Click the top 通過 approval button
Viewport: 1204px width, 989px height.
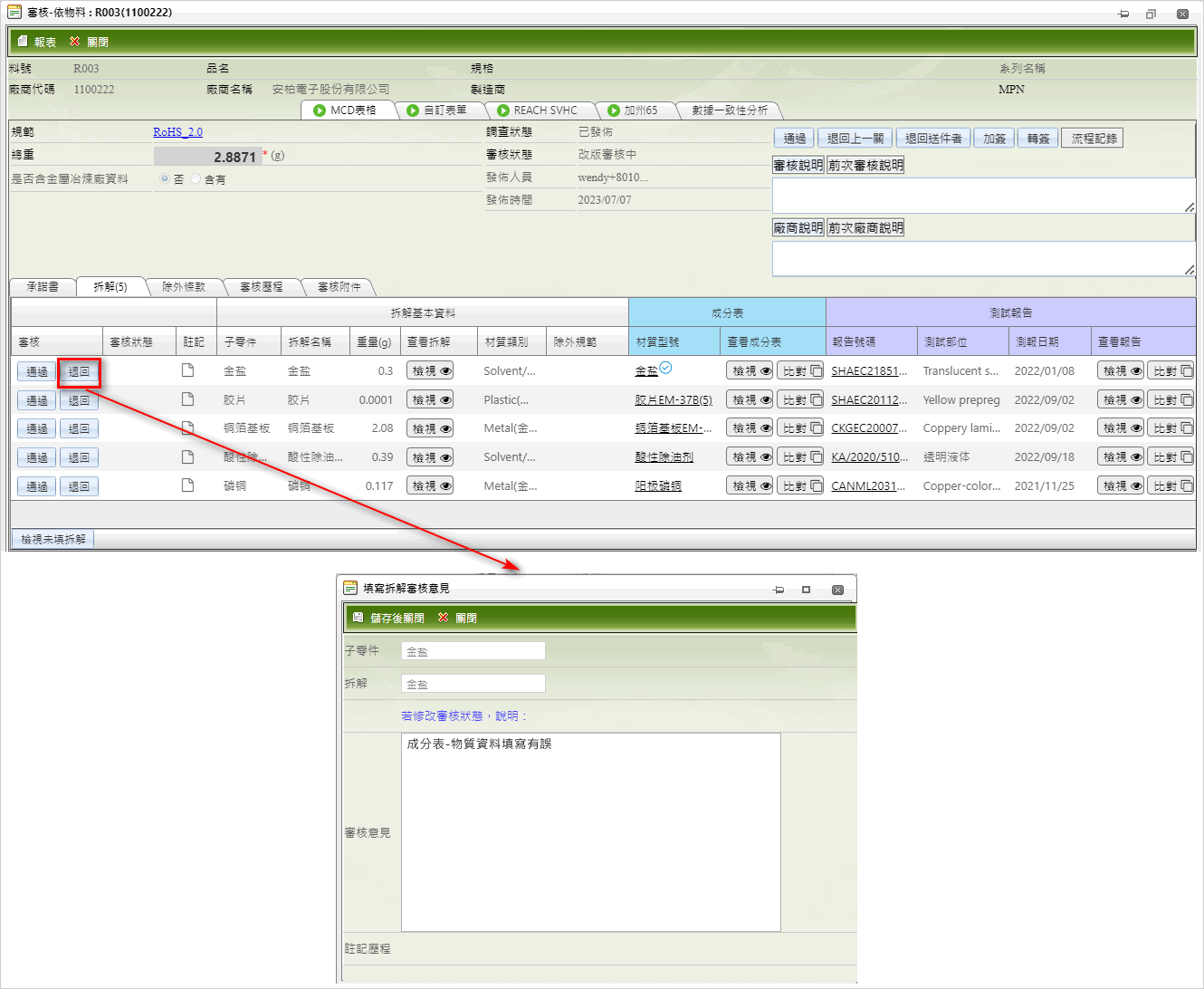point(794,139)
